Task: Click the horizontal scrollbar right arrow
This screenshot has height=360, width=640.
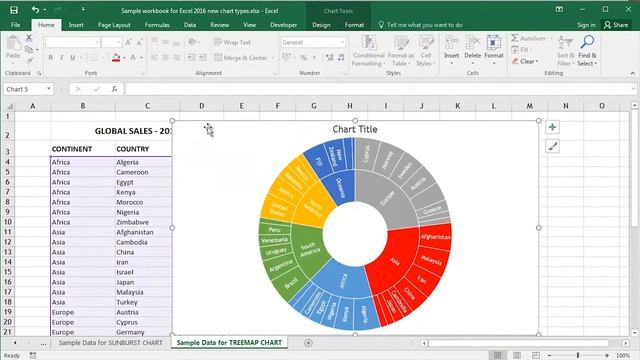Action: (626, 343)
